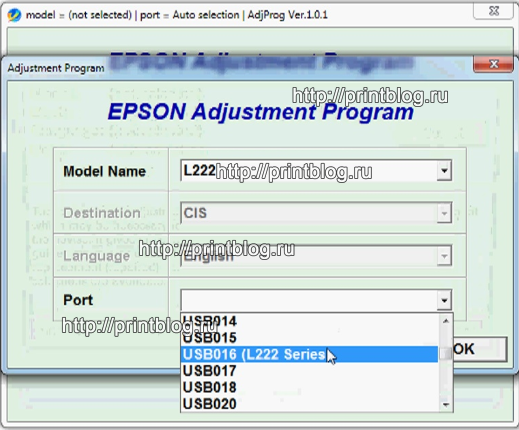Viewport: 519px width, 430px height.
Task: Choose USB016 (L222 Series) port
Action: (x=310, y=354)
